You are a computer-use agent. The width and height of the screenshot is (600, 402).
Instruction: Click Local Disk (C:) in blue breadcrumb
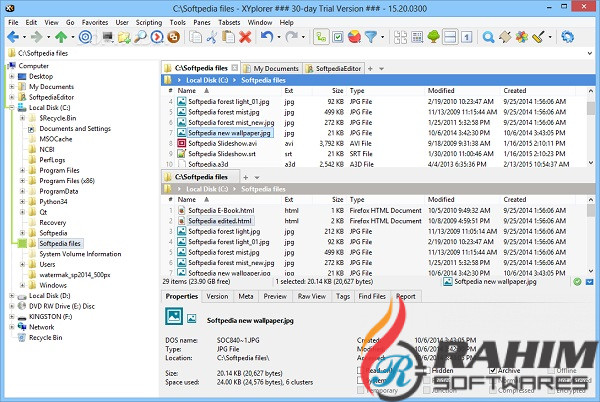pyautogui.click(x=207, y=80)
